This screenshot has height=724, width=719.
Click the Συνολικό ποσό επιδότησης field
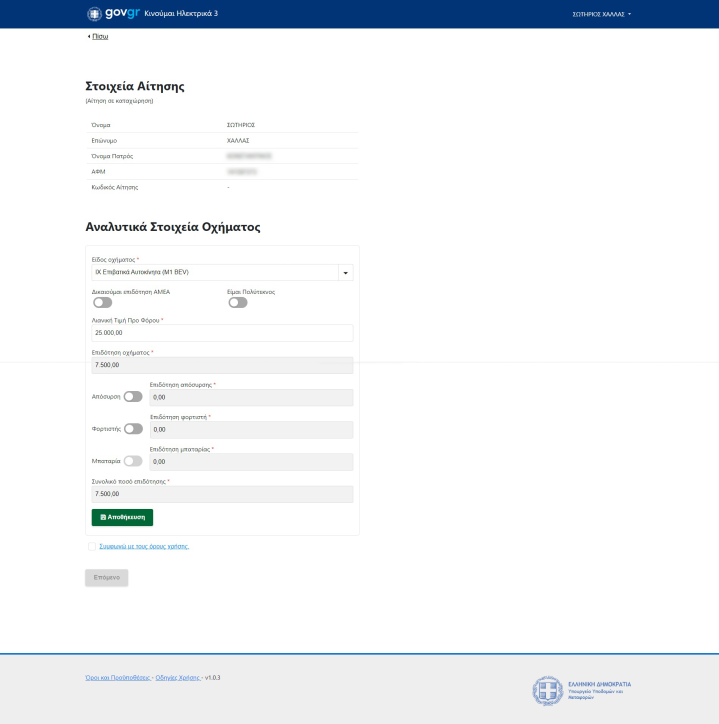click(222, 494)
